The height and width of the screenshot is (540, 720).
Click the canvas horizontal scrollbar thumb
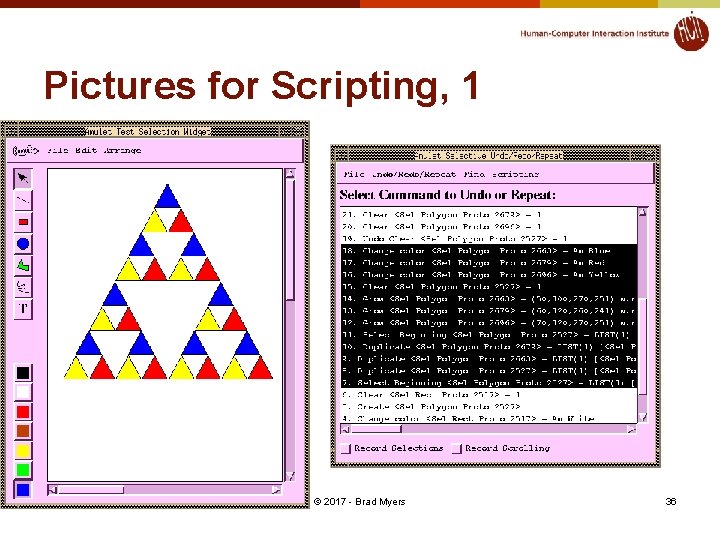pos(90,490)
